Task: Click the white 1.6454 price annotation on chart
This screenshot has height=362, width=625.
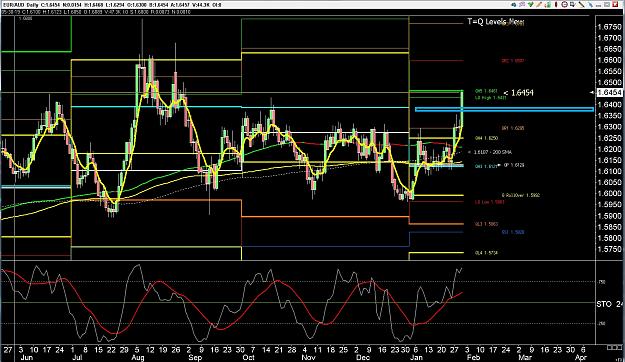Action: coord(522,93)
